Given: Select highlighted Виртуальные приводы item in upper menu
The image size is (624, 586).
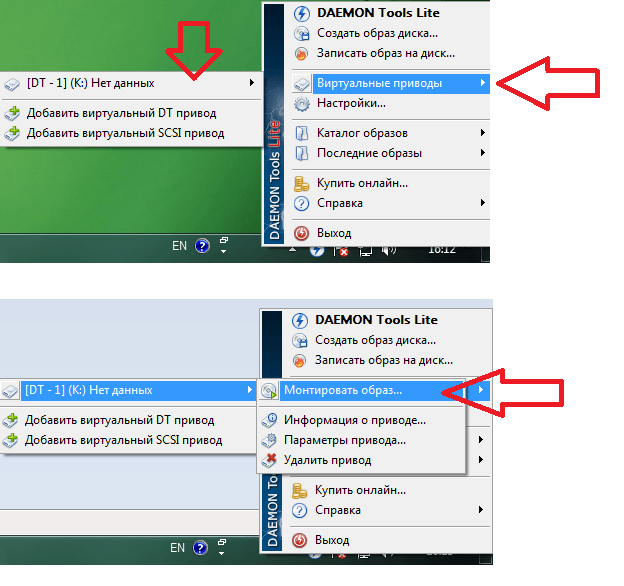Looking at the screenshot, I should (x=390, y=83).
